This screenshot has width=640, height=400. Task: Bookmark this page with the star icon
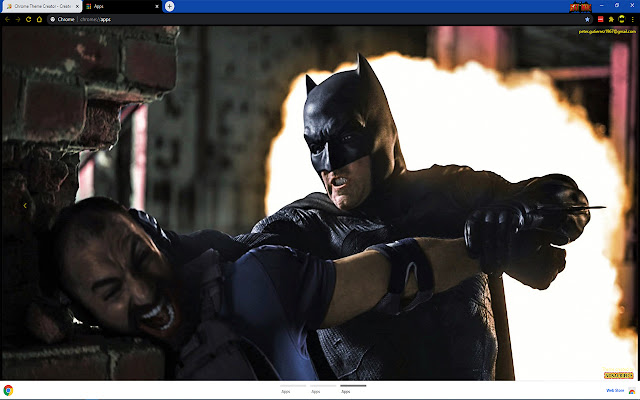click(587, 19)
